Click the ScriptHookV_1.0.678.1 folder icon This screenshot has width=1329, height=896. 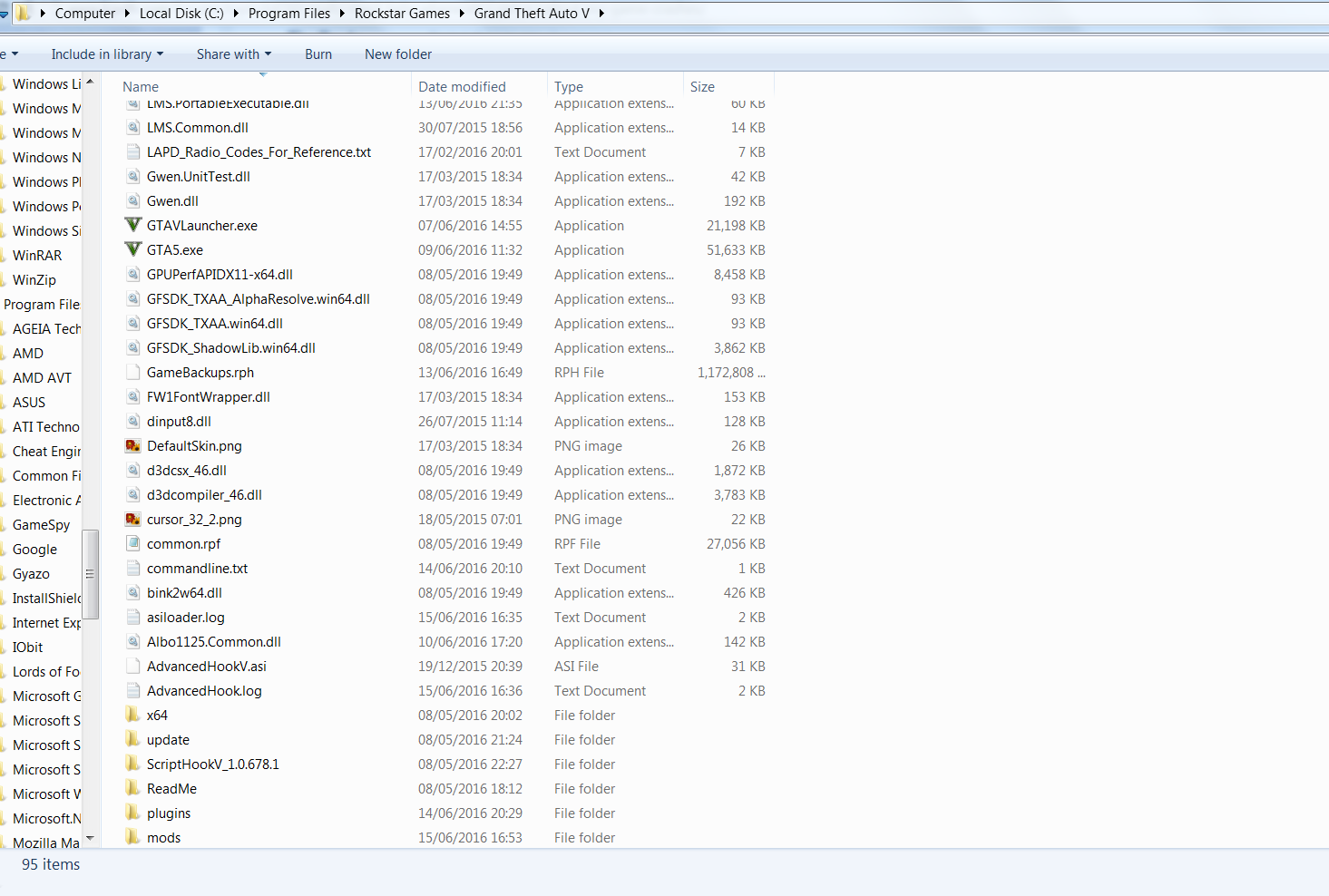point(133,764)
